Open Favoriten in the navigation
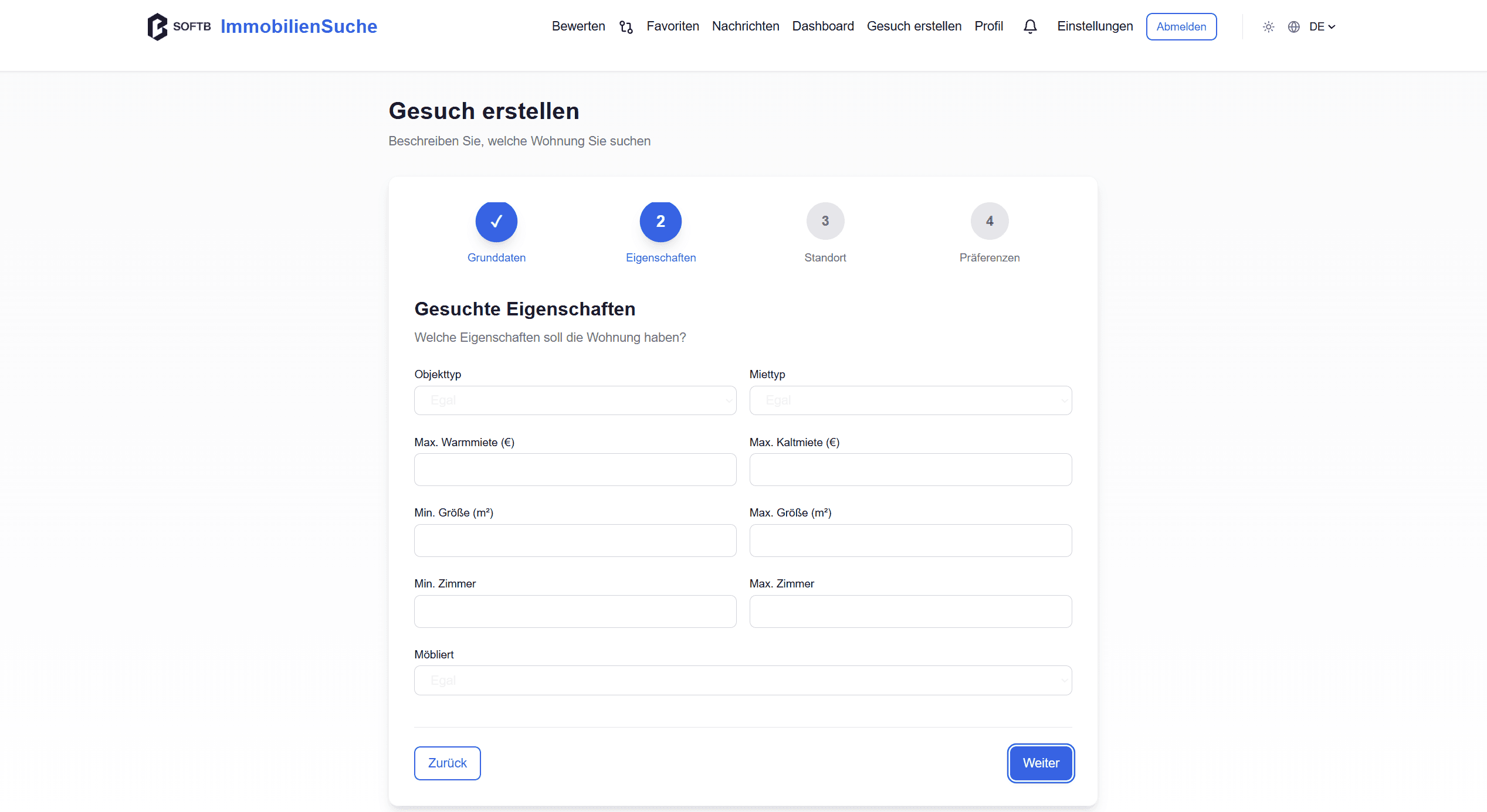Viewport: 1487px width, 812px height. click(673, 26)
